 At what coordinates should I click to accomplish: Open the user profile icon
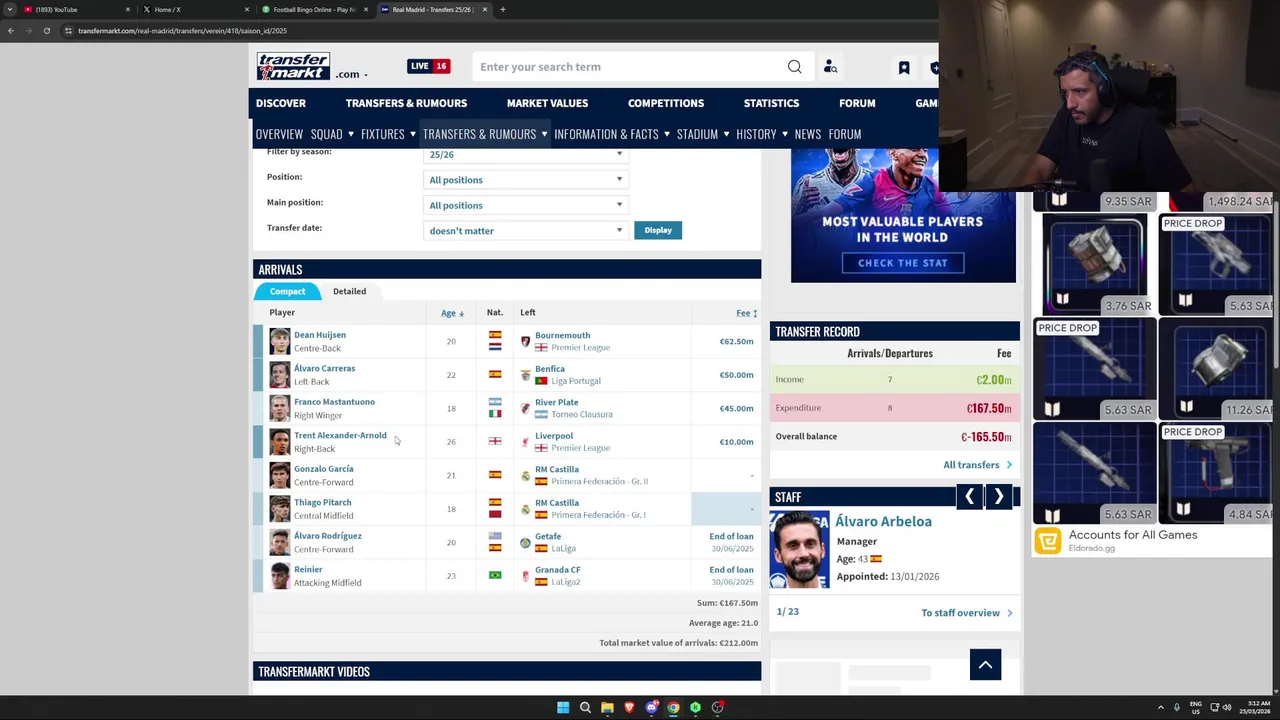point(830,67)
